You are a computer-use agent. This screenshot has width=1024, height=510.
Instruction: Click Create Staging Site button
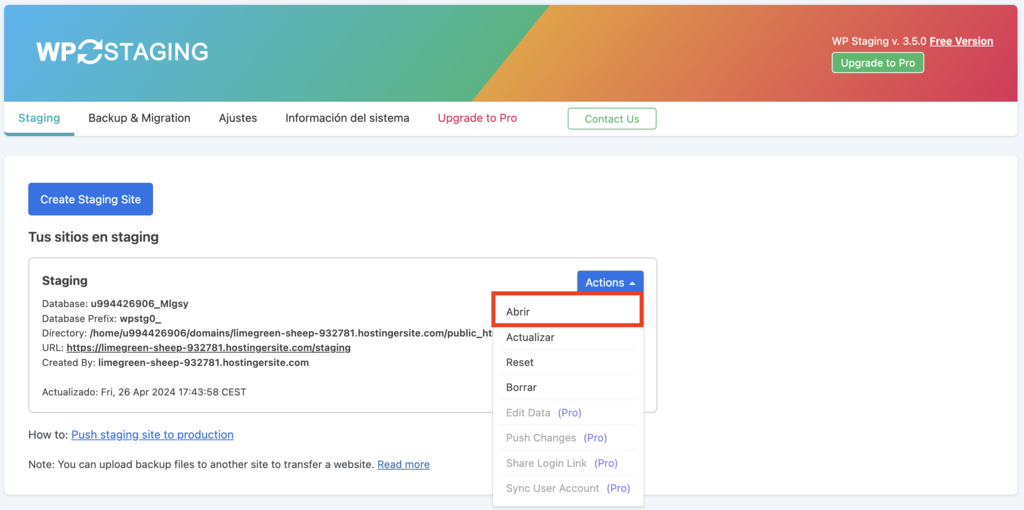90,199
